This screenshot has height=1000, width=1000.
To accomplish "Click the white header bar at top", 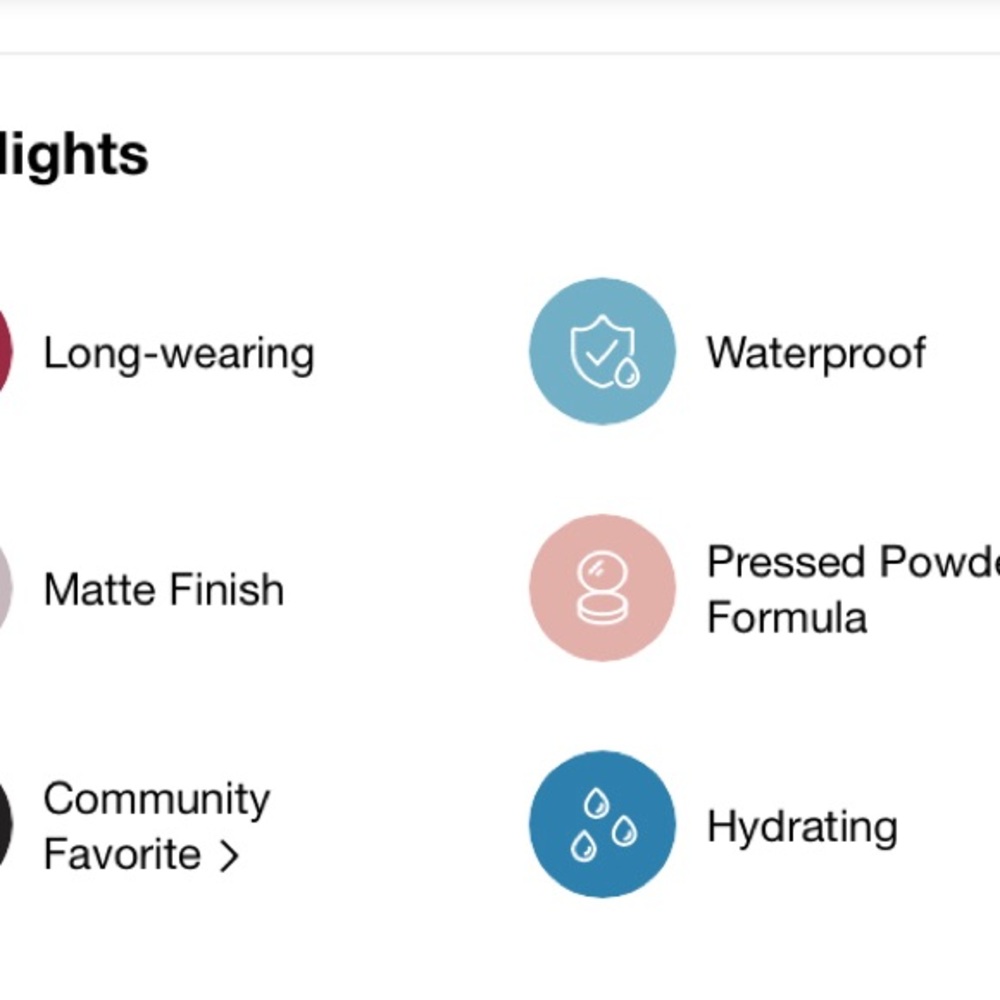I will [x=500, y=26].
